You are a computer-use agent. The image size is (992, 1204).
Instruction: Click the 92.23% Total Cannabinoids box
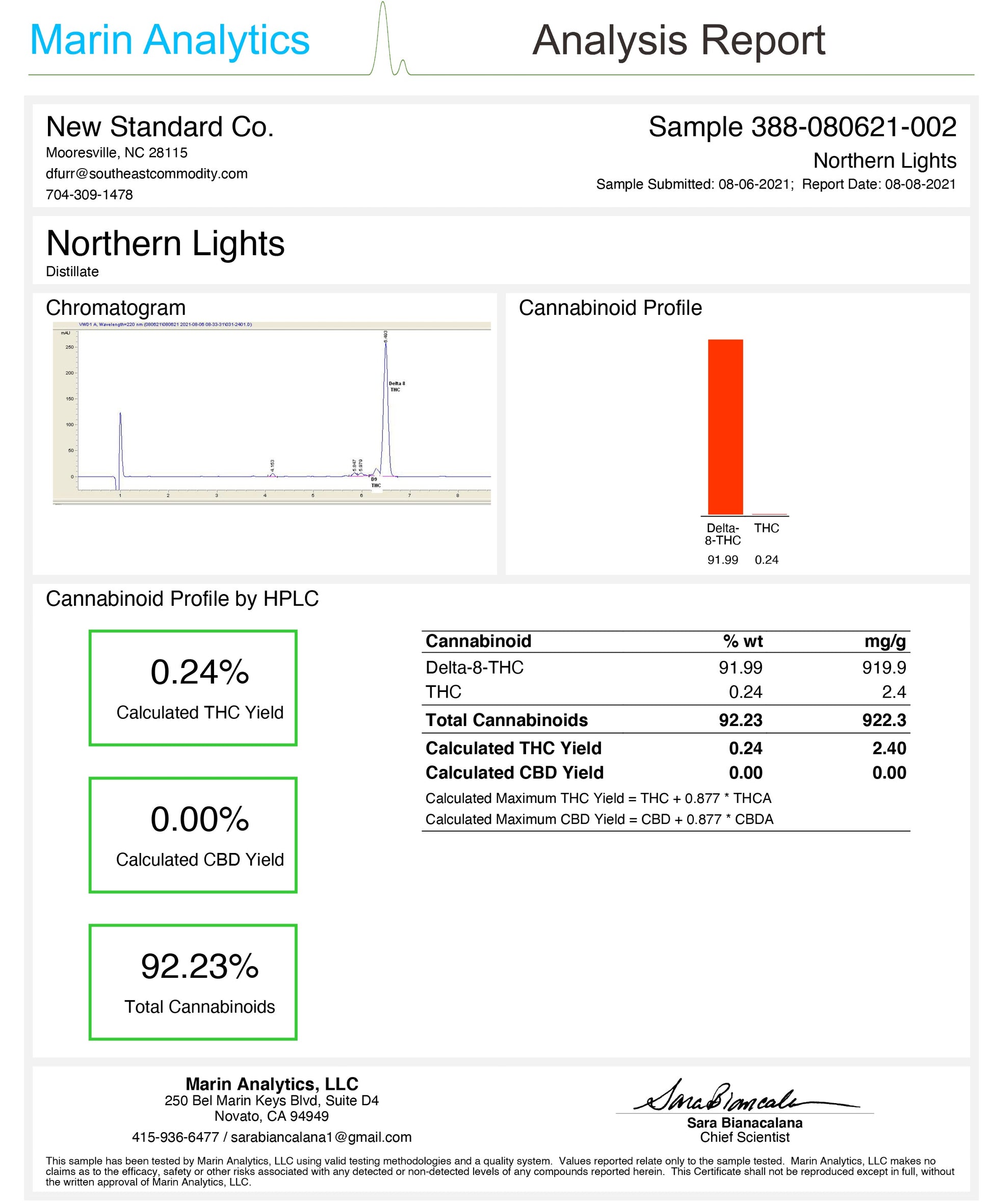(x=193, y=981)
